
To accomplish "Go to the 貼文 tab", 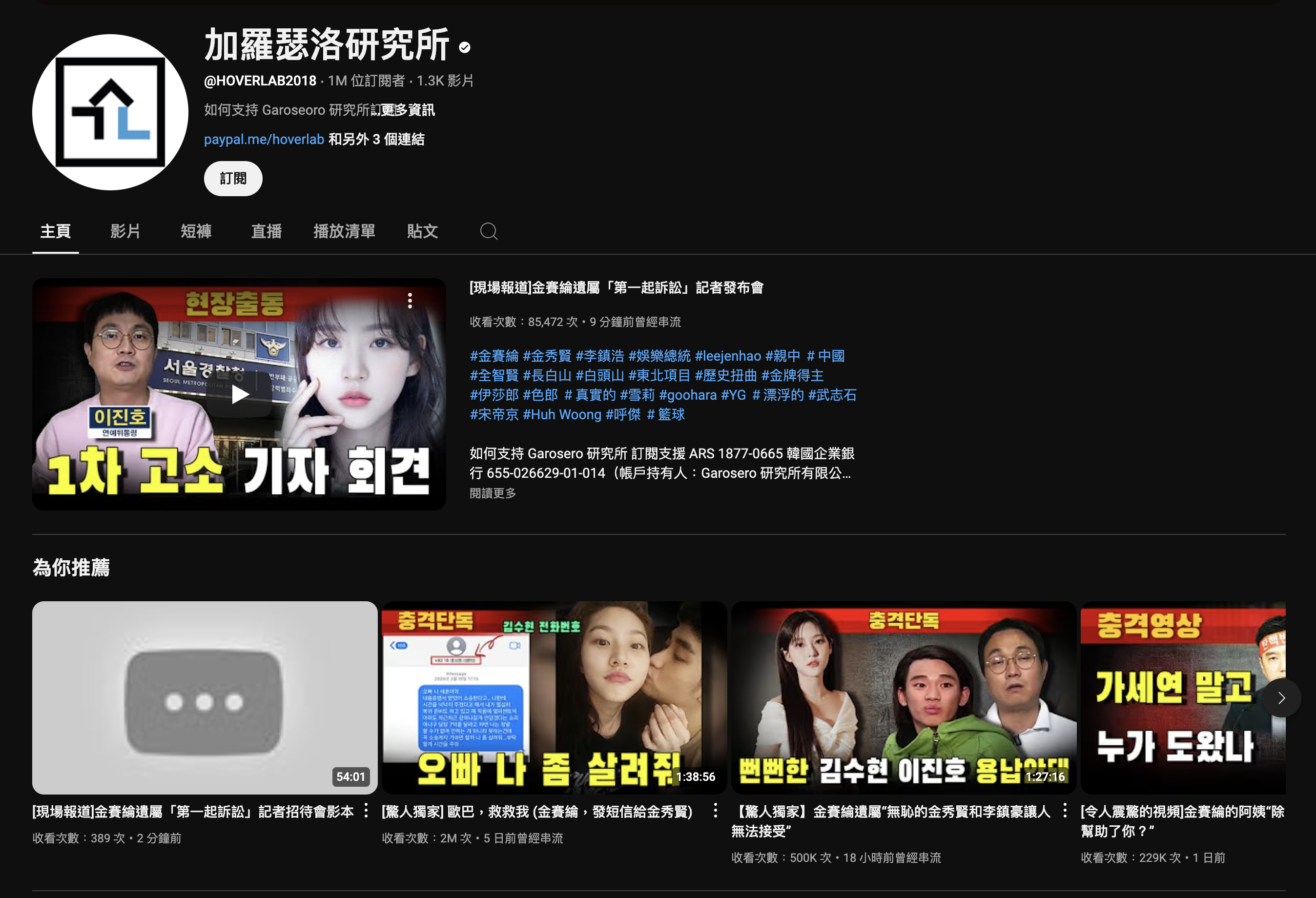I will [422, 231].
